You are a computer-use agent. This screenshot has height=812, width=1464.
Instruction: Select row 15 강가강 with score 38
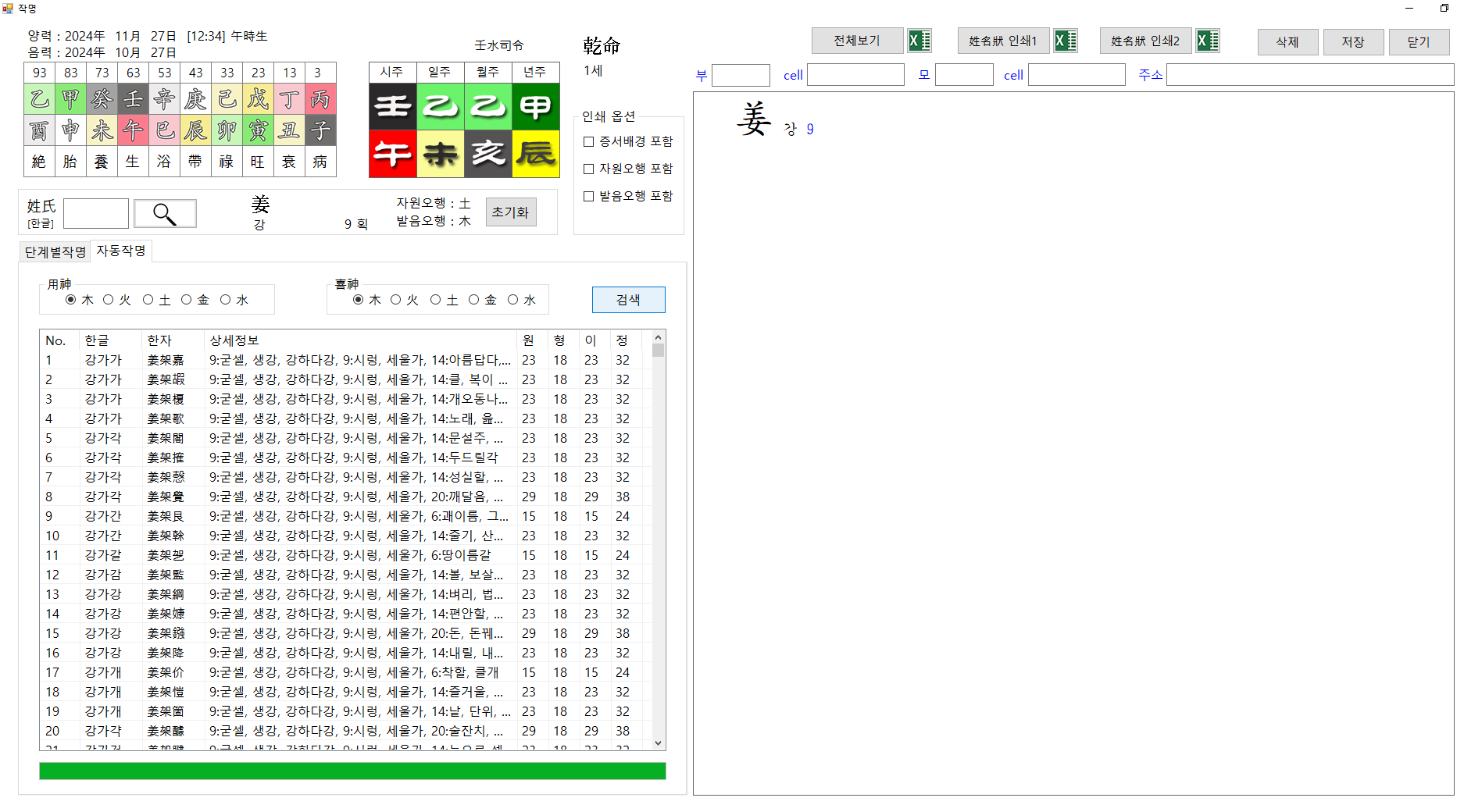(345, 633)
